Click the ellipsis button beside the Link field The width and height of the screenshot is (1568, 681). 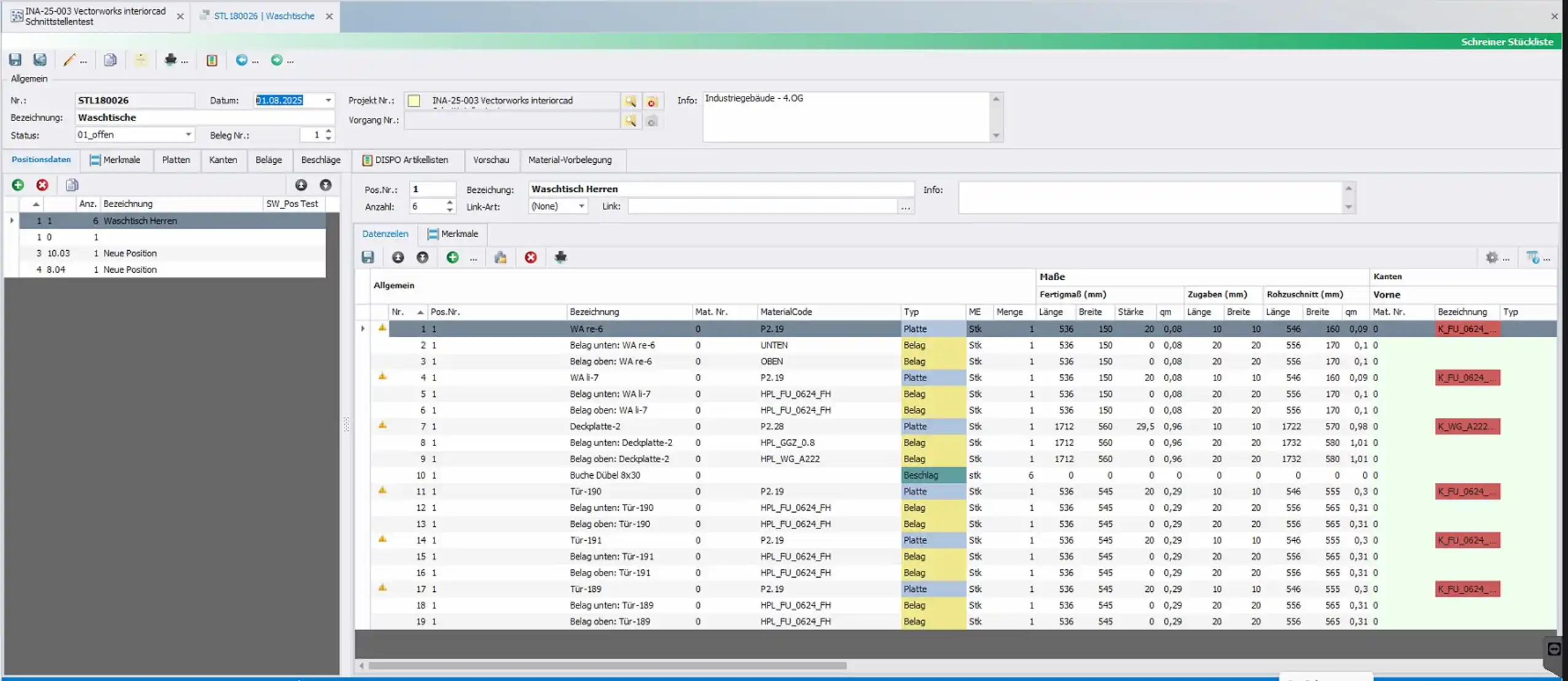pos(905,207)
